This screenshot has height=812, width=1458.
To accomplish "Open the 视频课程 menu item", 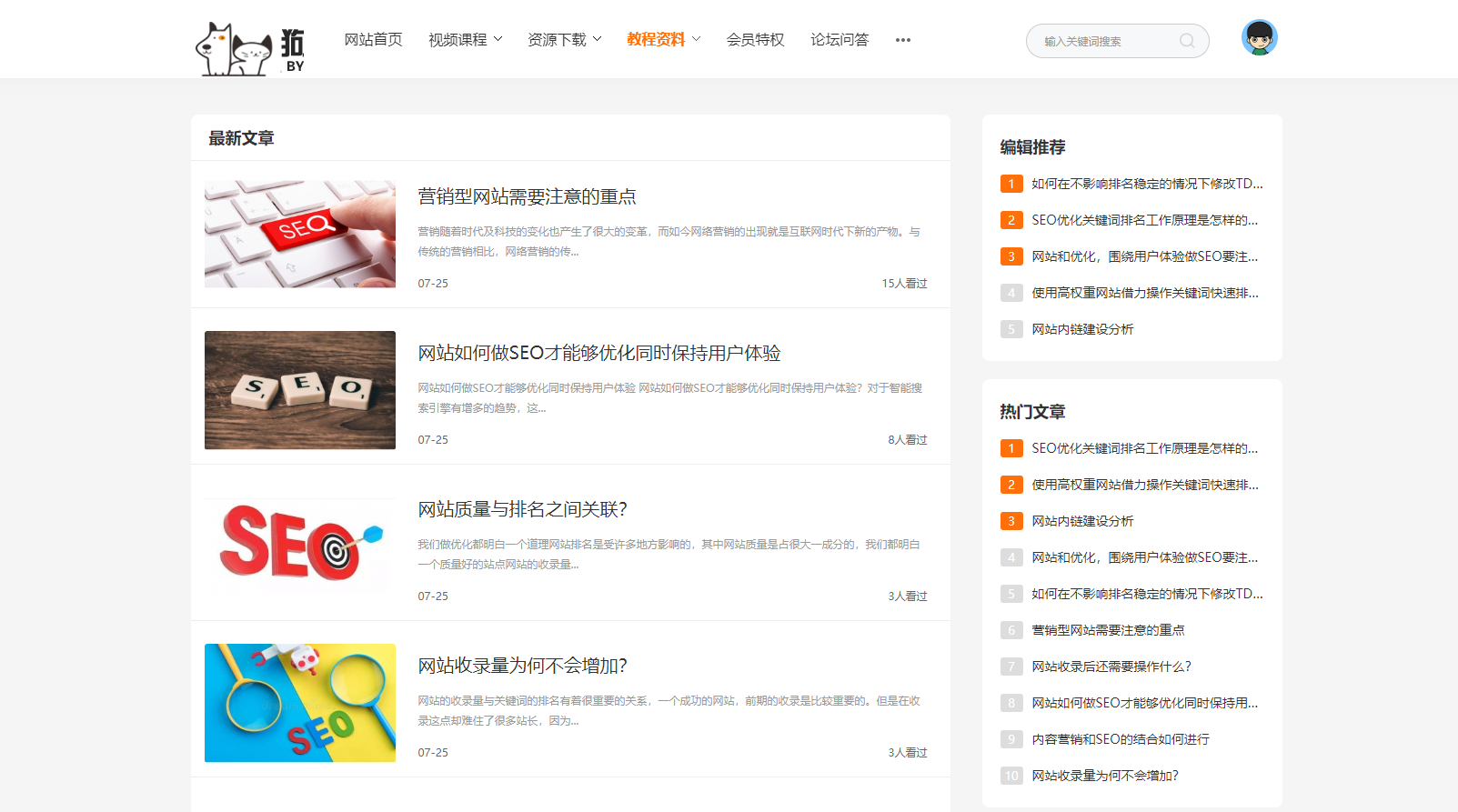I will 458,39.
